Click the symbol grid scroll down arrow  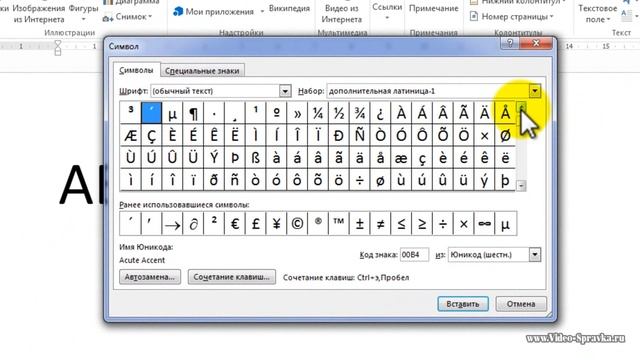point(521,186)
